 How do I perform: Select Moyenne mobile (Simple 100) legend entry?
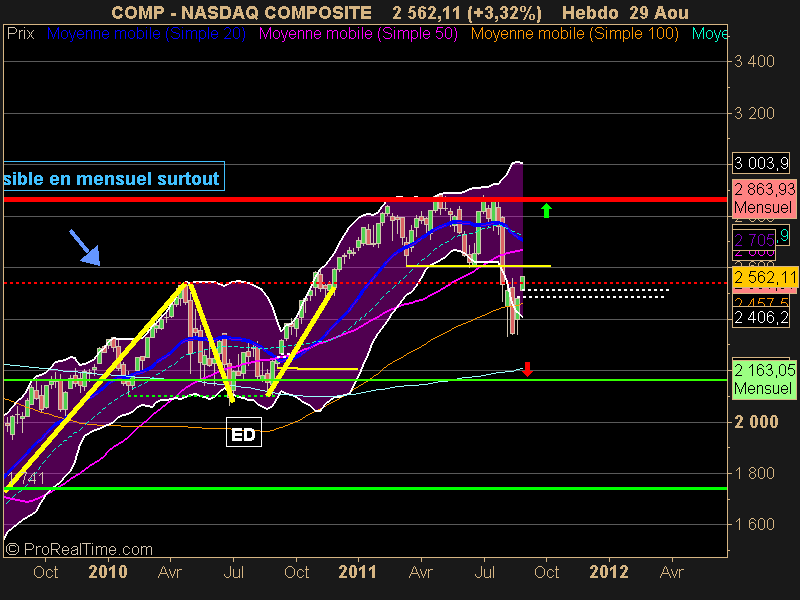574,34
